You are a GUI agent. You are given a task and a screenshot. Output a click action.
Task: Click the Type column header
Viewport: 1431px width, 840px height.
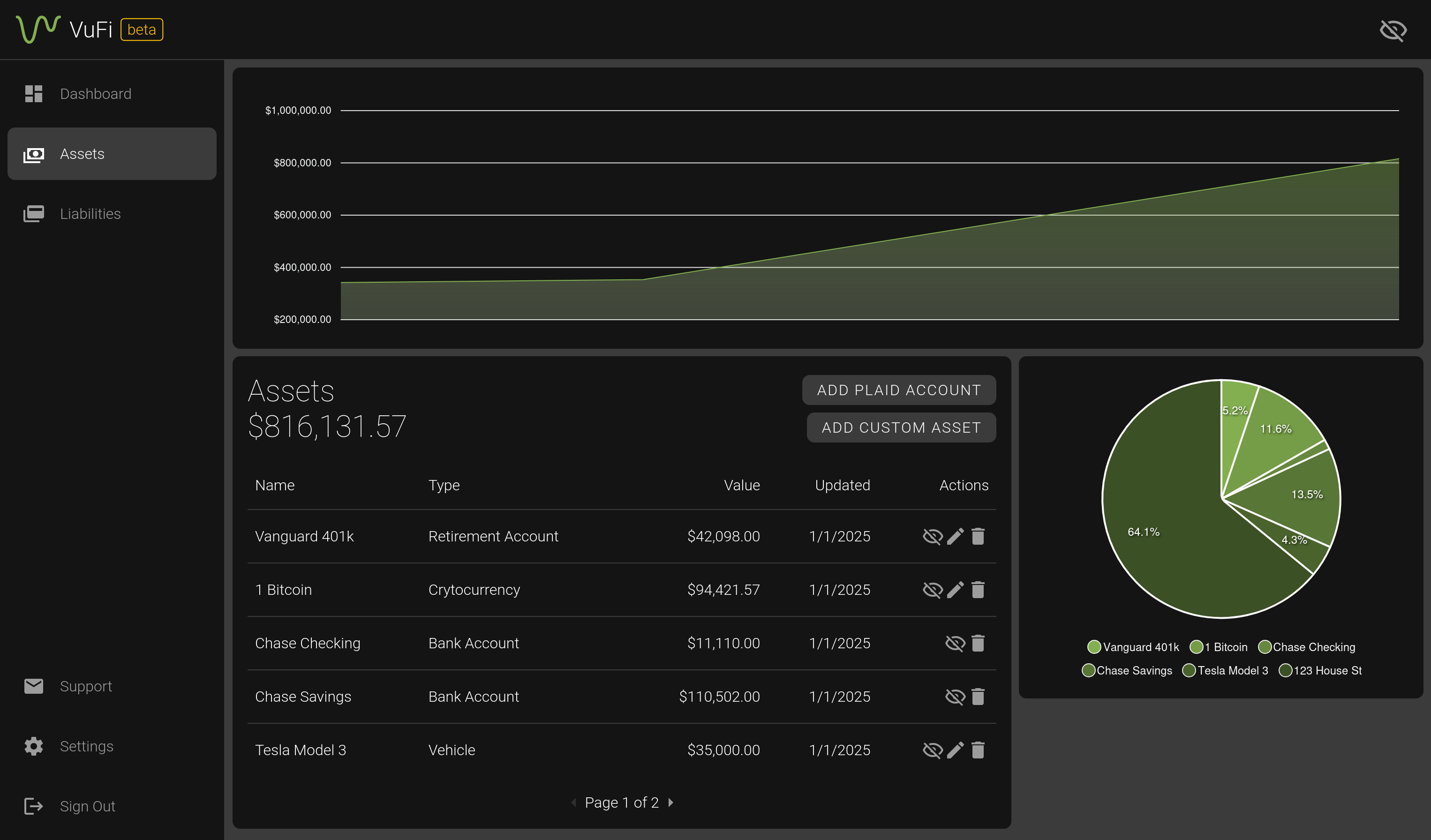444,485
